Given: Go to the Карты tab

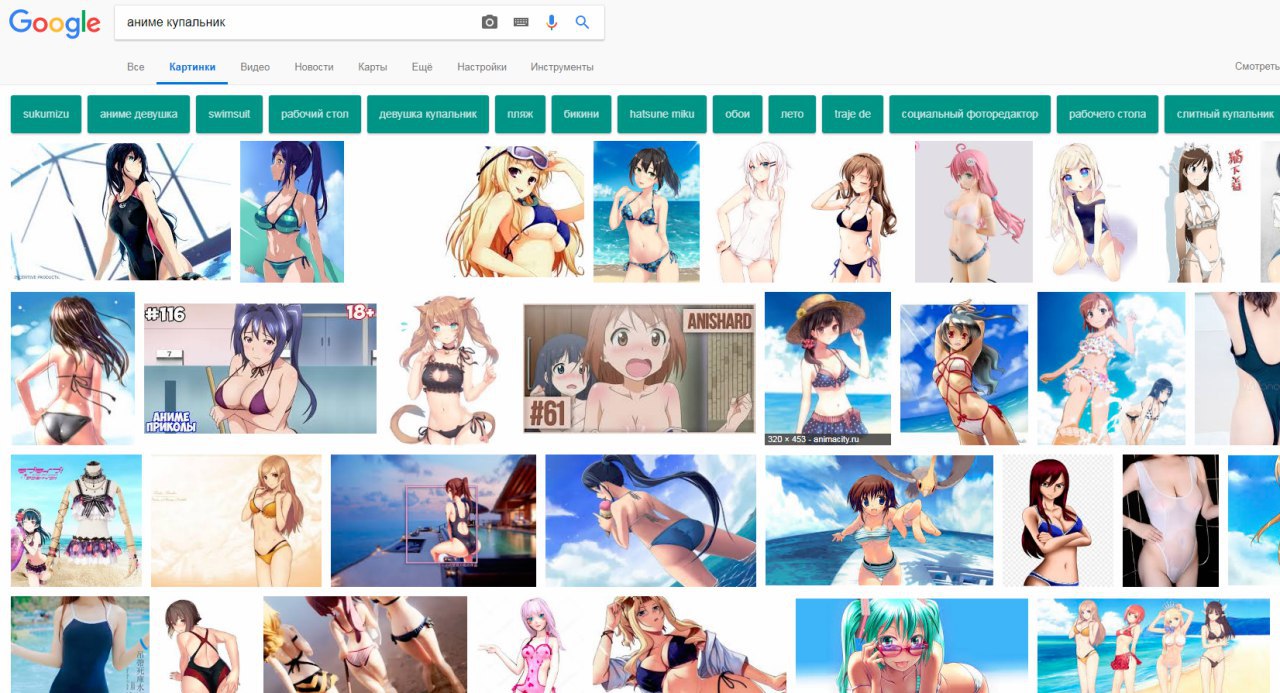Looking at the screenshot, I should pos(373,67).
